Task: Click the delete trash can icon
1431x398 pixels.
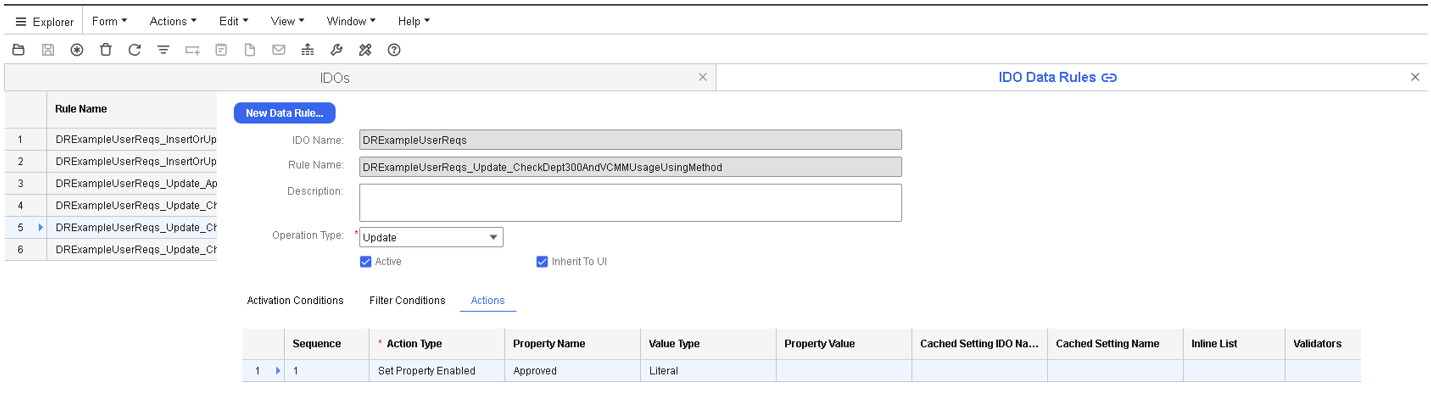Action: pos(105,49)
